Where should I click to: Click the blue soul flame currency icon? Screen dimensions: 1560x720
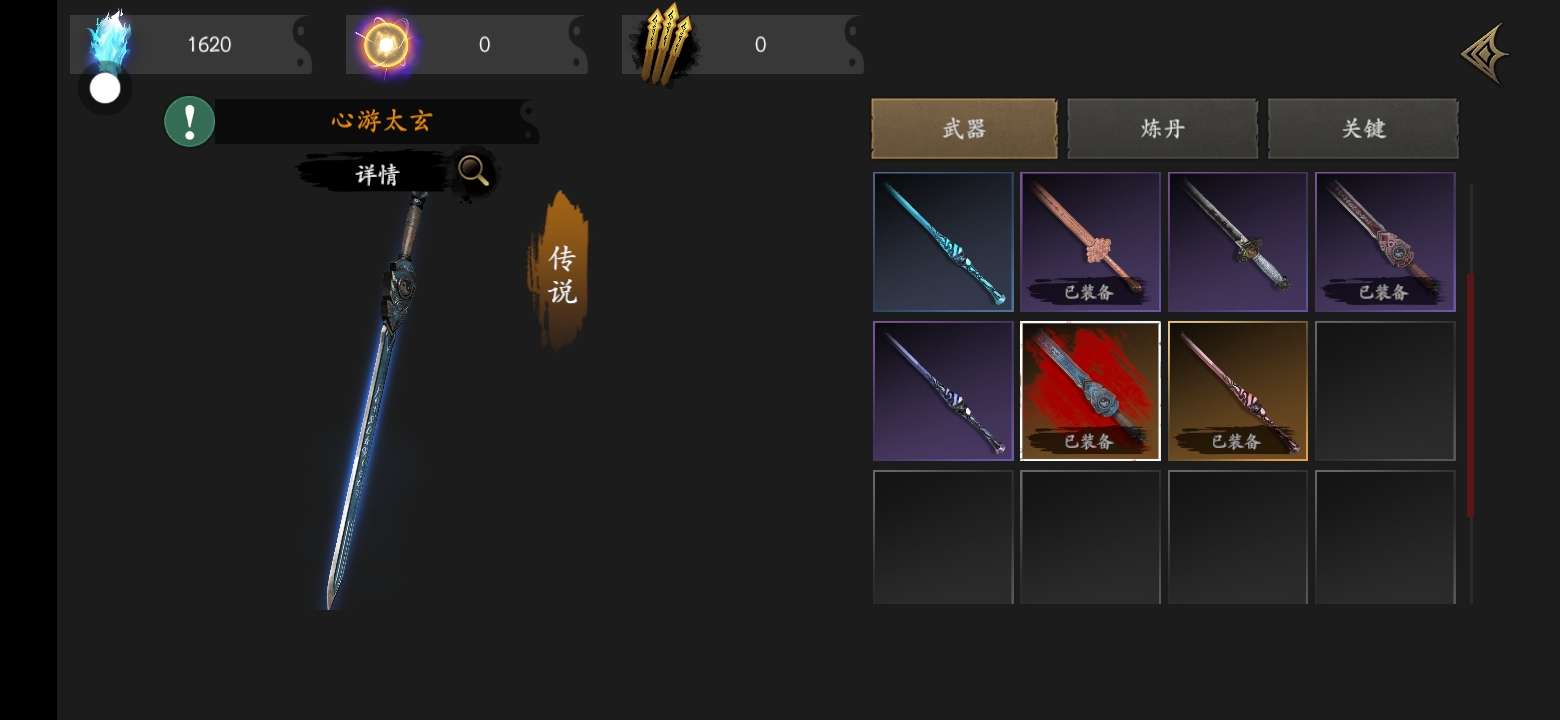(109, 41)
